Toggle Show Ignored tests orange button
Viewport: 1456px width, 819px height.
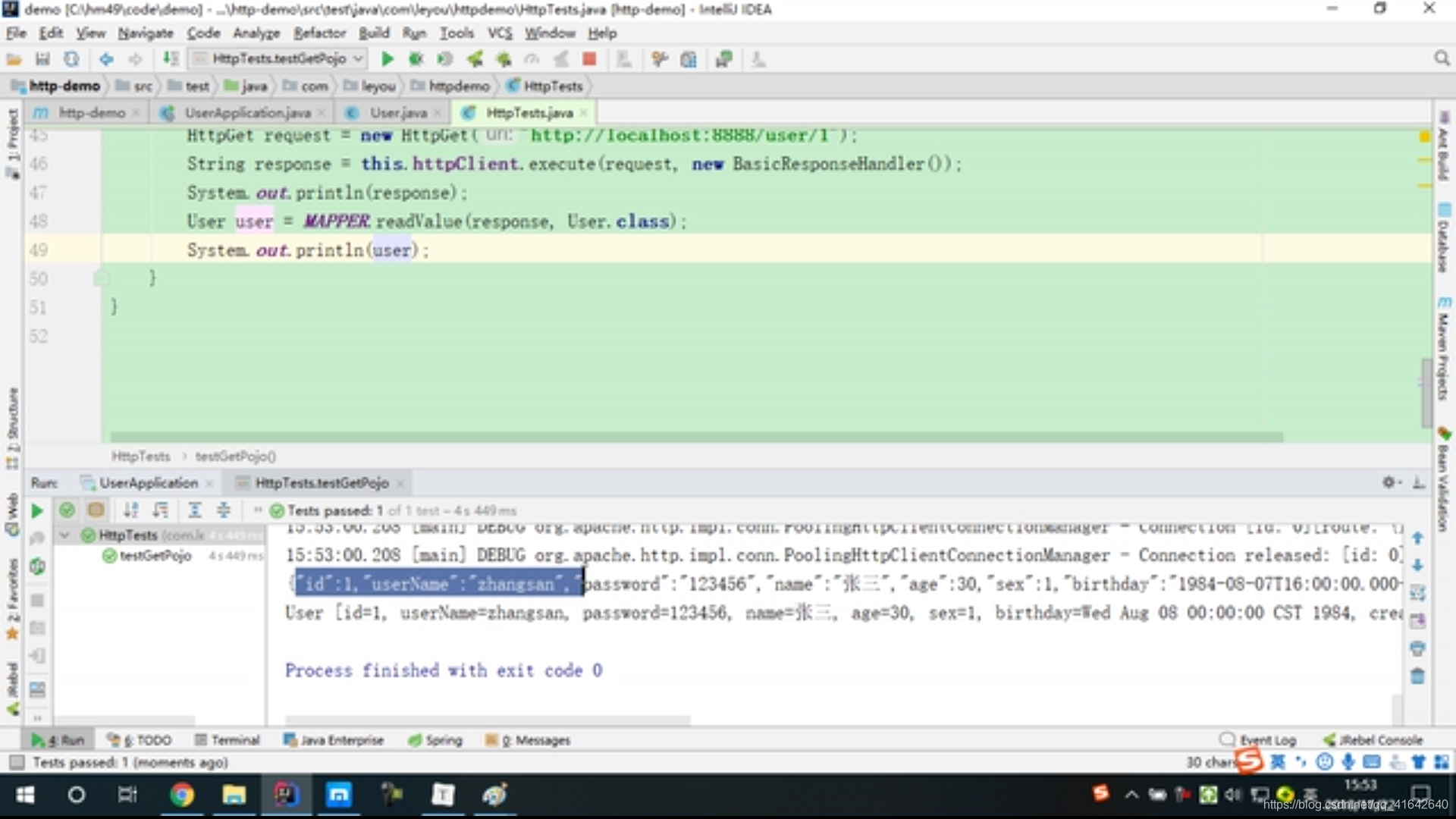[x=96, y=510]
